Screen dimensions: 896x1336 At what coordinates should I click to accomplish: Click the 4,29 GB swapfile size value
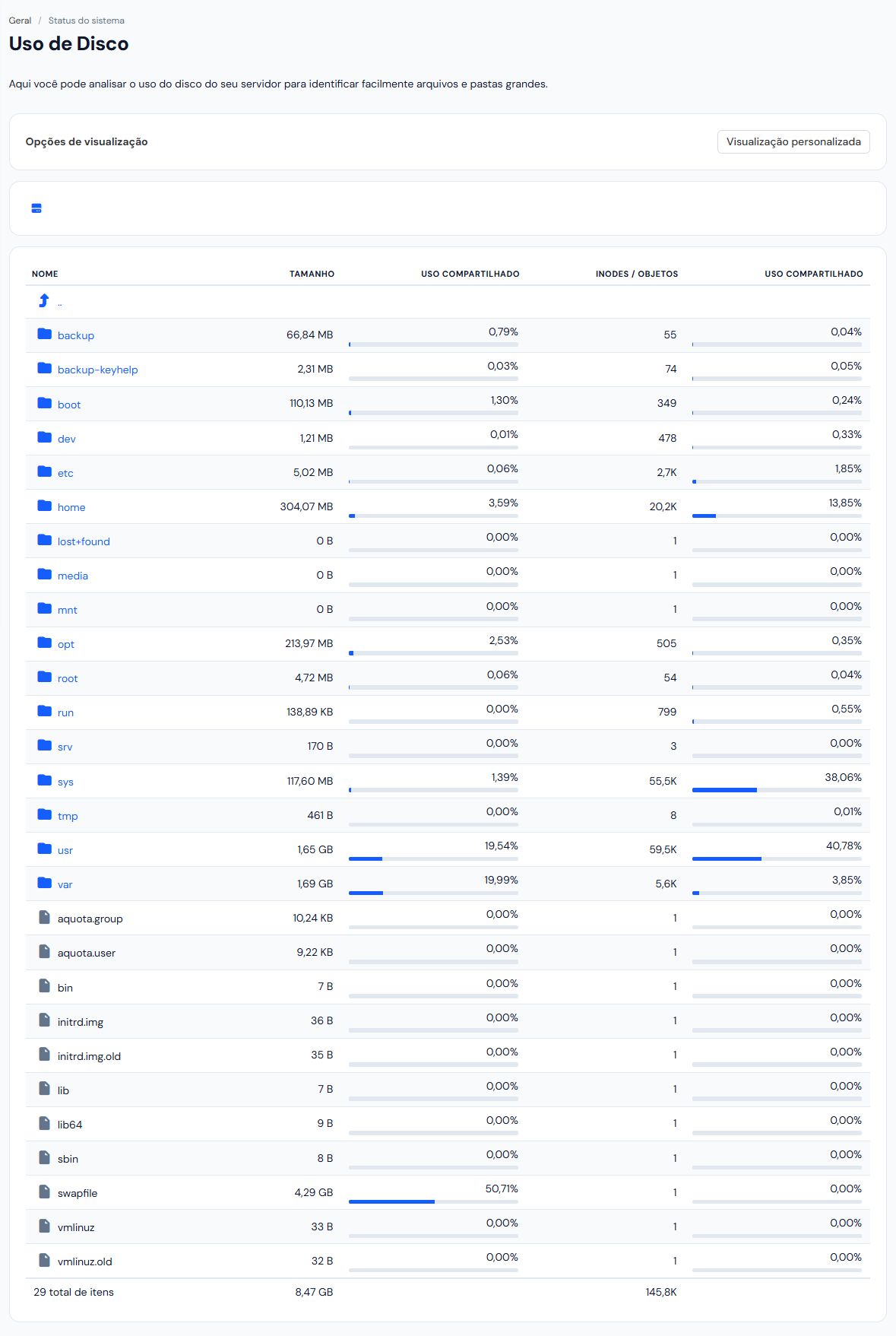click(314, 1192)
